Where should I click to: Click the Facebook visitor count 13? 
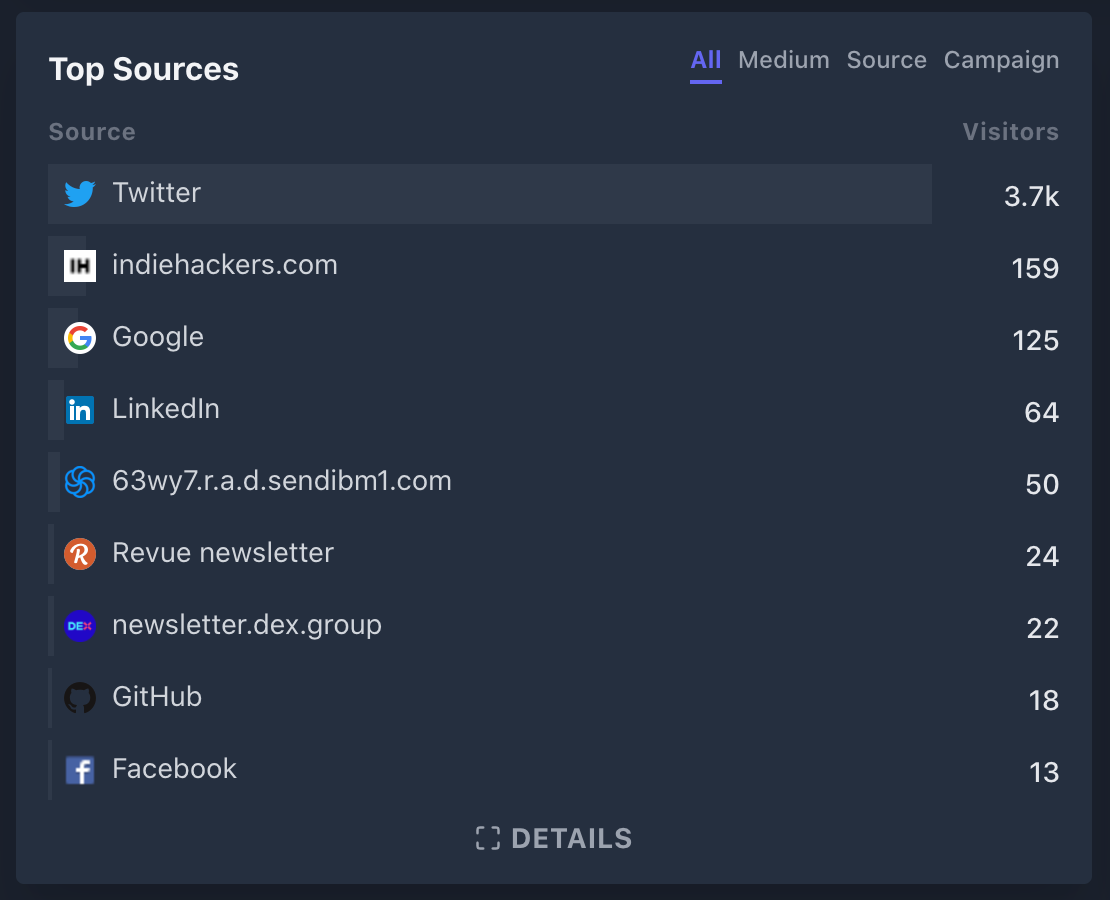click(1043, 773)
